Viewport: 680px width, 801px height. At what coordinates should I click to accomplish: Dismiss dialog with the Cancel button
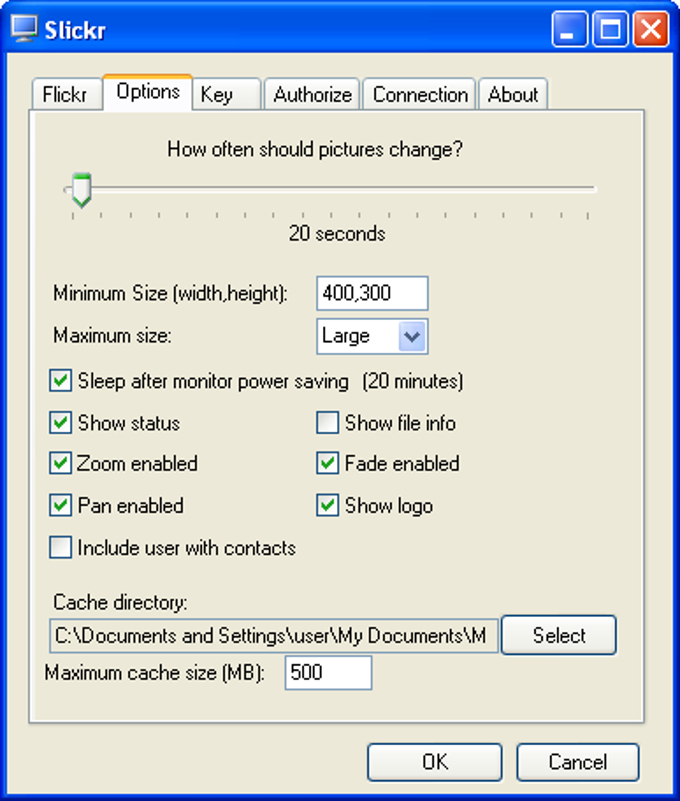[578, 762]
